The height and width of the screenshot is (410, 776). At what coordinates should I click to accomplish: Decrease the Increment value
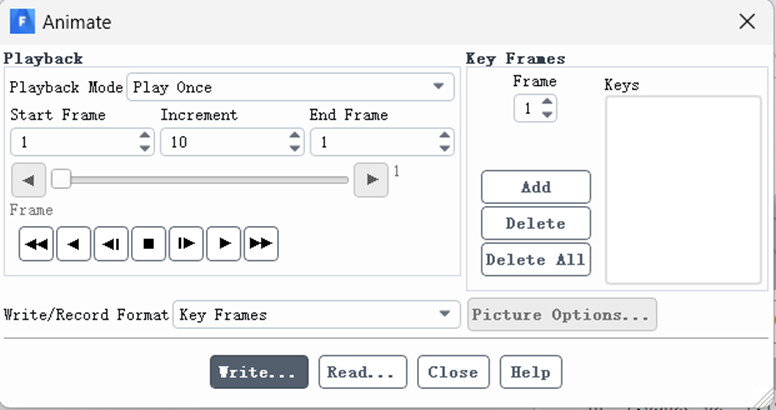pyautogui.click(x=294, y=149)
